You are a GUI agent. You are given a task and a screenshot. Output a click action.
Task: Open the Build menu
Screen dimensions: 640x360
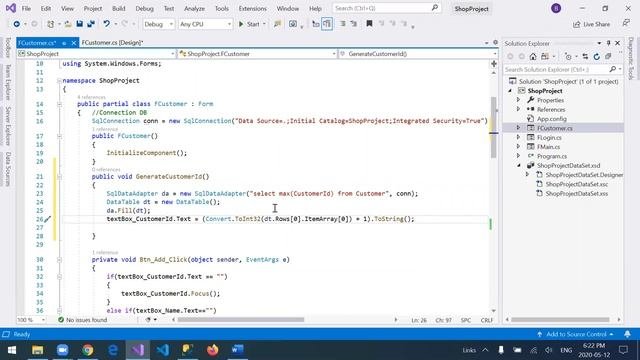[x=118, y=8]
